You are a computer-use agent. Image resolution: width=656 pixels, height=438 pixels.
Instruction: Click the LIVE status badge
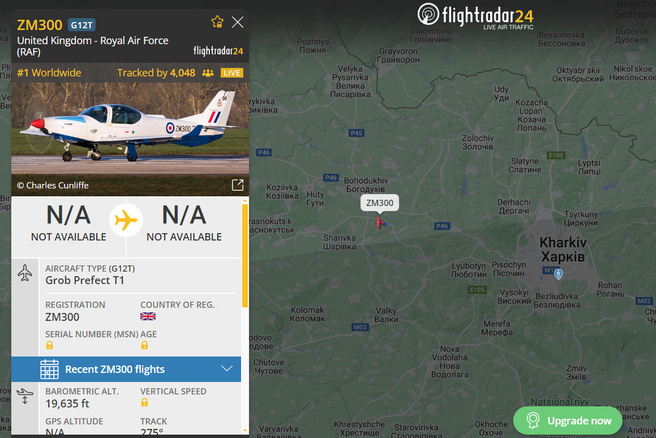pos(232,73)
